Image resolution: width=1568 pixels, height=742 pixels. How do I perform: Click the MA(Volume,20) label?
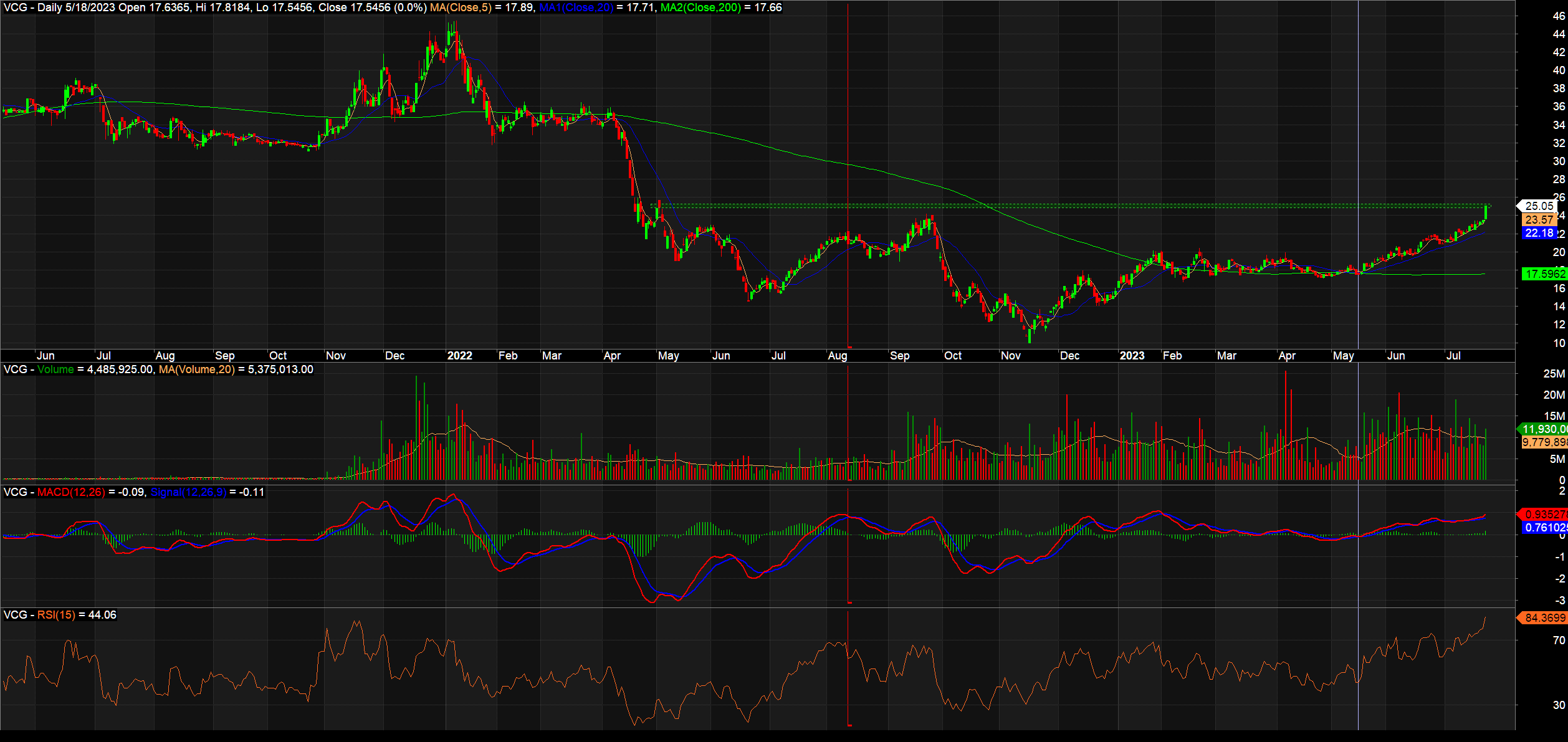tap(196, 369)
